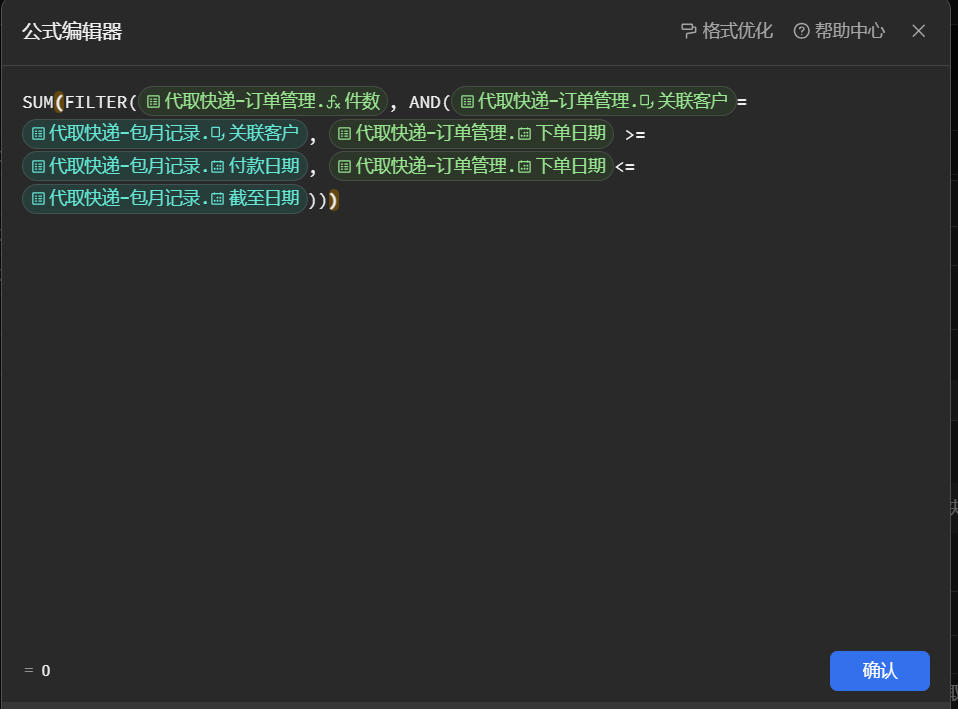Image resolution: width=958 pixels, height=709 pixels.
Task: Click the link icon before 包月记录 关联客户
Action: tap(218, 134)
